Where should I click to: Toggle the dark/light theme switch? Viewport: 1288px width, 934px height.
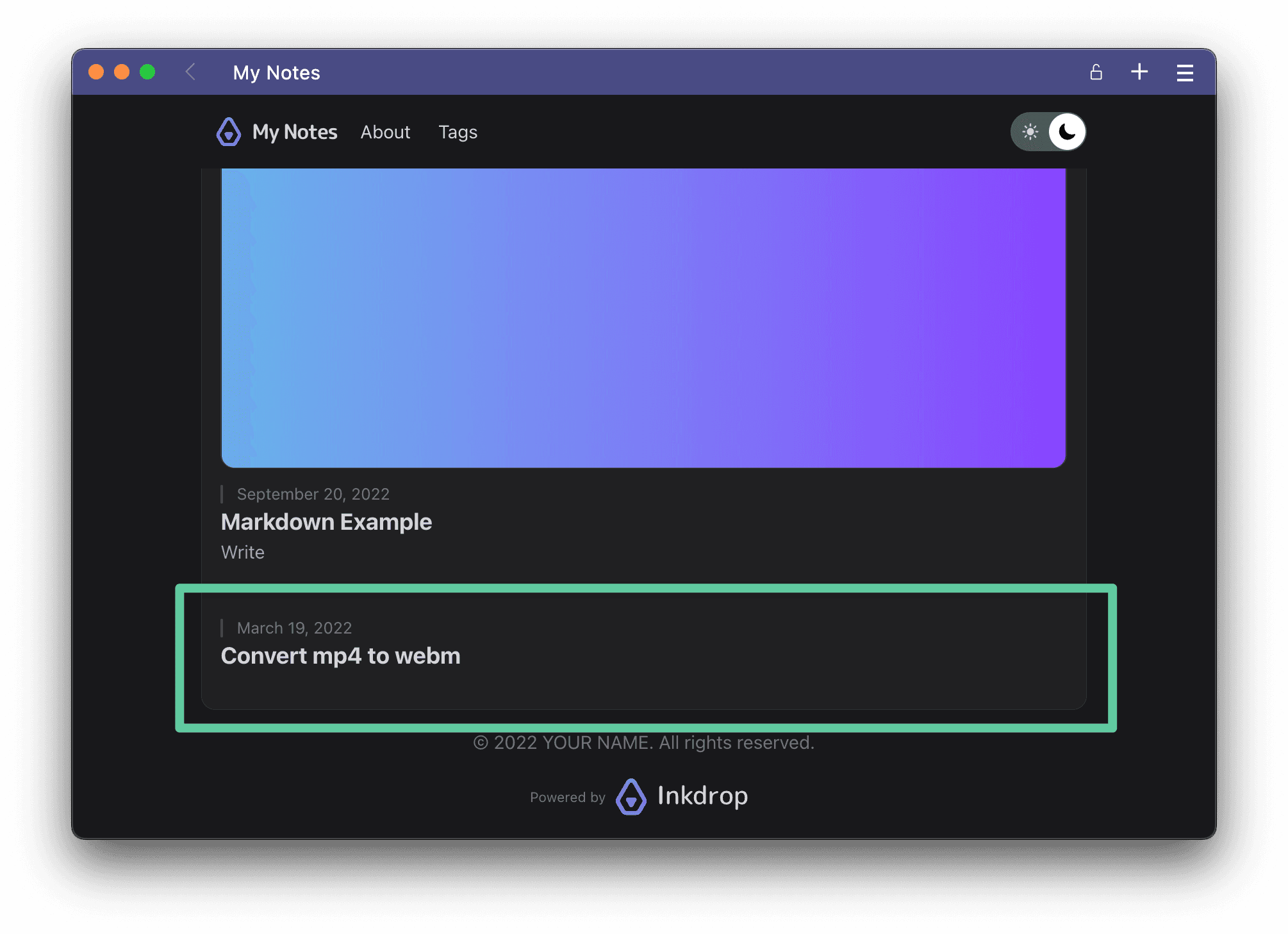coord(1048,132)
